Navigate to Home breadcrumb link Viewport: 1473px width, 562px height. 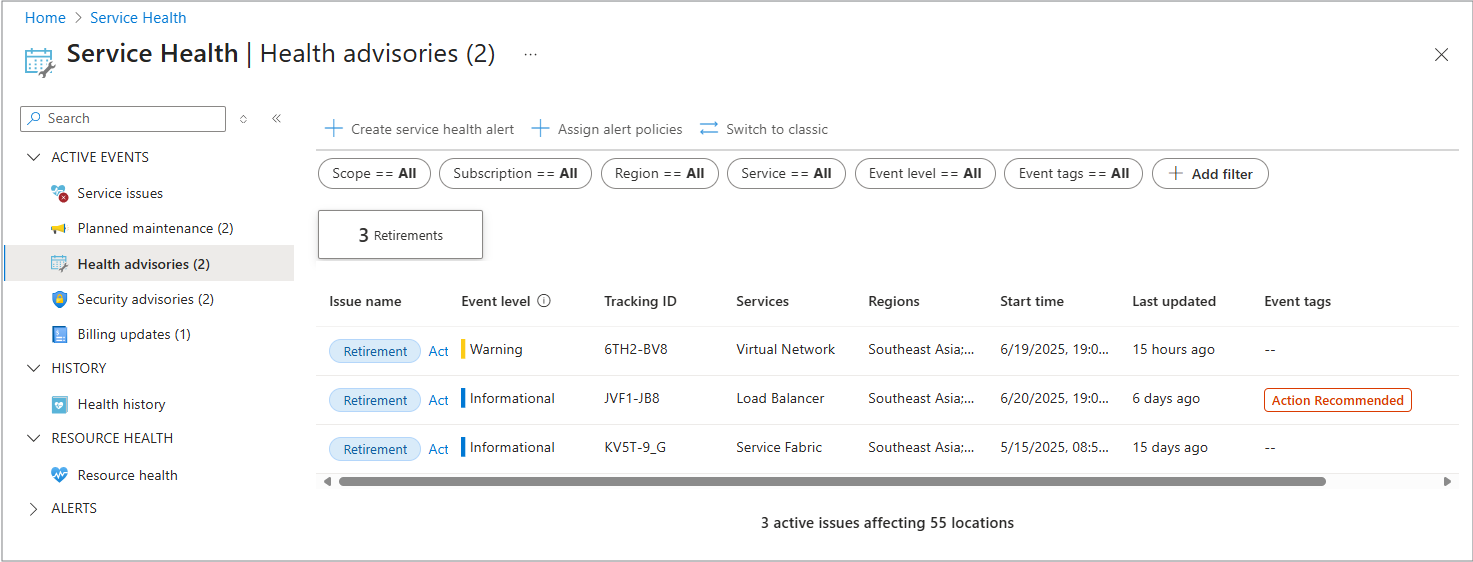[x=45, y=18]
